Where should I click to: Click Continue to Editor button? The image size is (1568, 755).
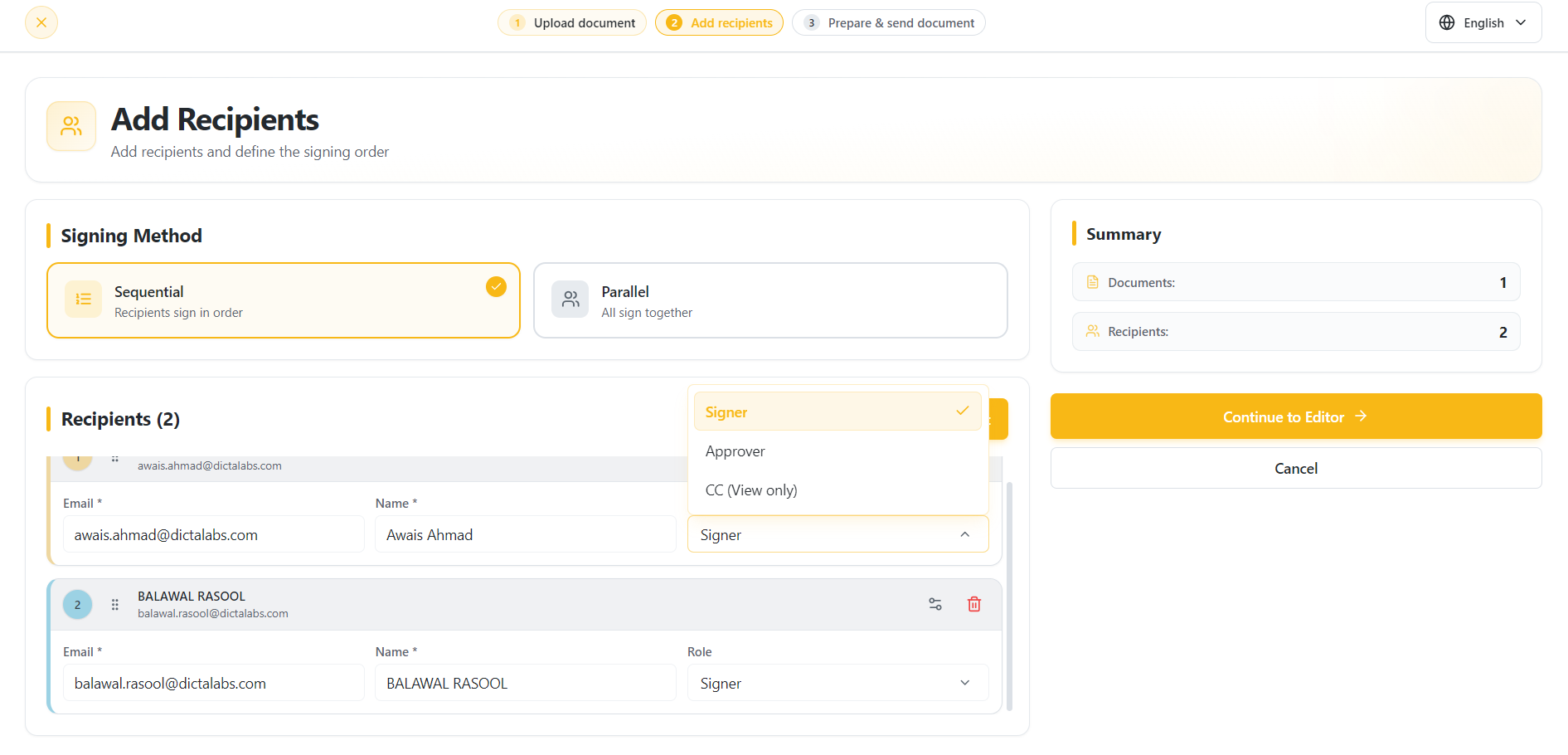click(x=1296, y=416)
